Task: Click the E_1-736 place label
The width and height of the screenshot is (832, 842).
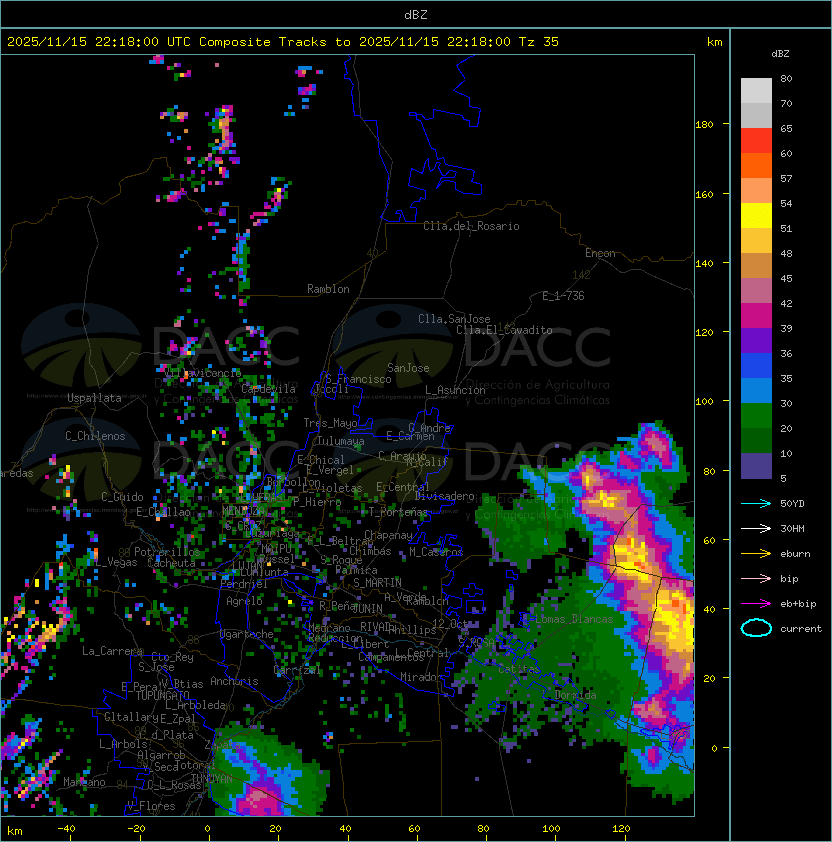Action: [x=563, y=296]
